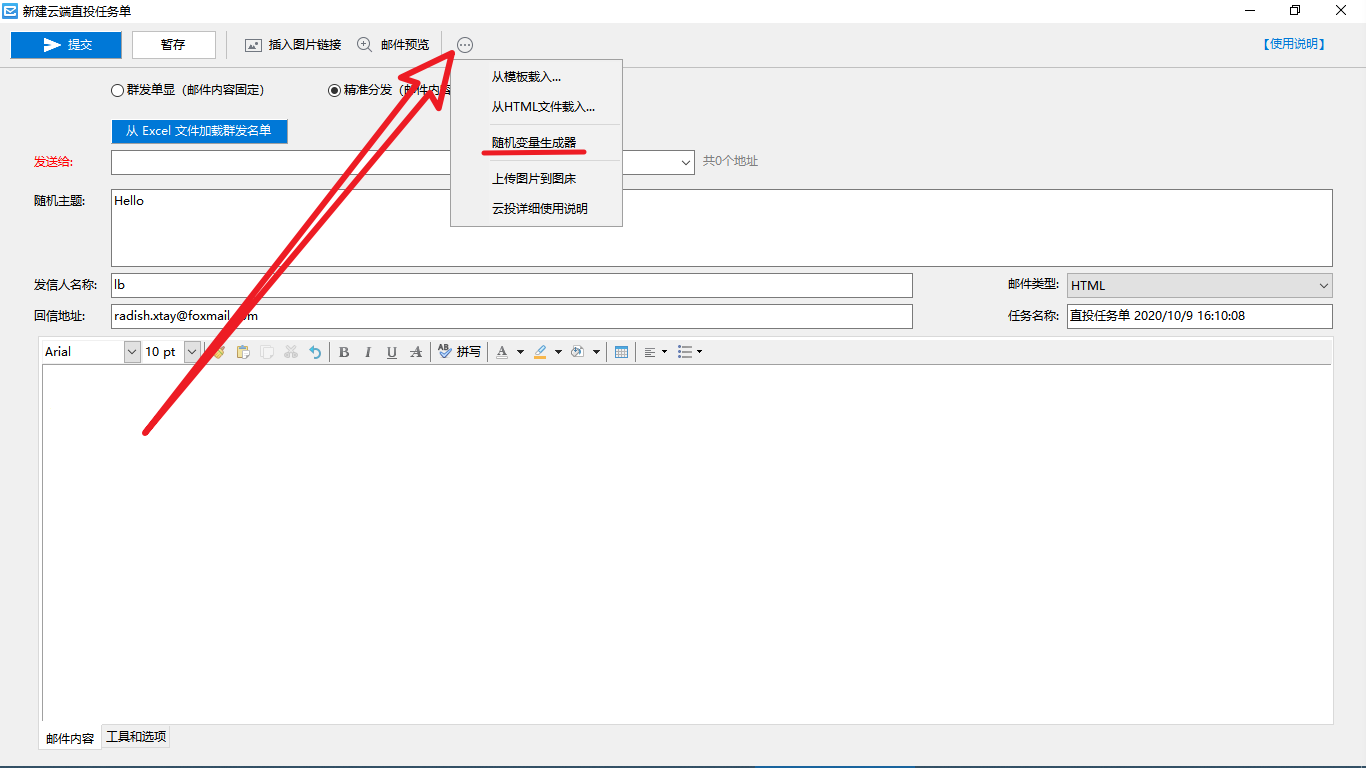The height and width of the screenshot is (768, 1366).
Task: Expand the font color dropdown arrow
Action: [x=520, y=352]
